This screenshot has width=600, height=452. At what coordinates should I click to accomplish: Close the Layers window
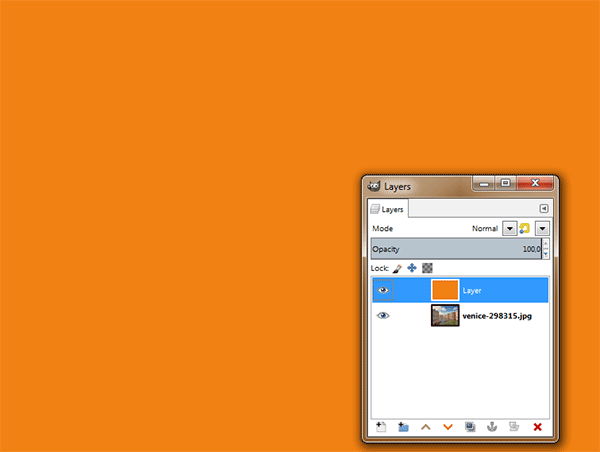tap(535, 183)
